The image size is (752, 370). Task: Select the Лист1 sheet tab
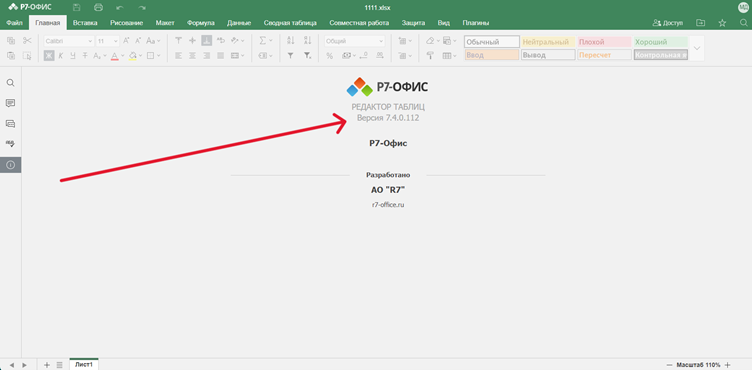83,365
